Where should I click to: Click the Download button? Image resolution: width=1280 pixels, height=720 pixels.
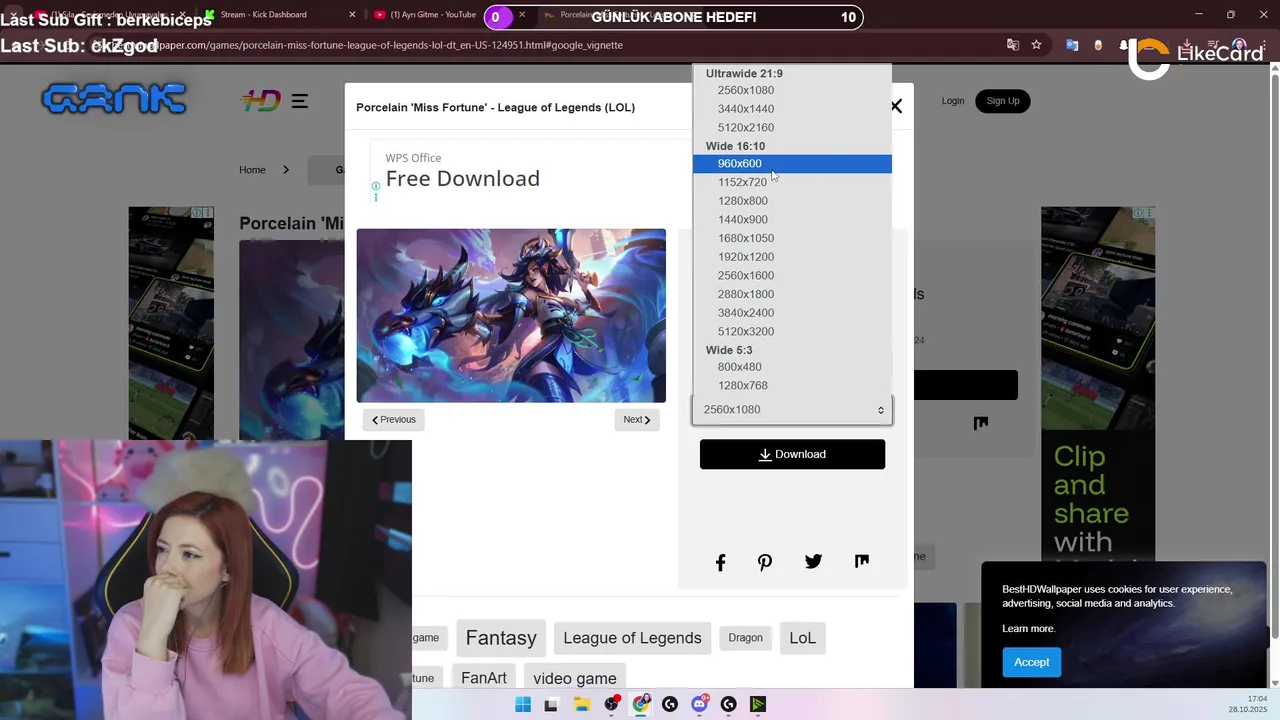pyautogui.click(x=792, y=454)
